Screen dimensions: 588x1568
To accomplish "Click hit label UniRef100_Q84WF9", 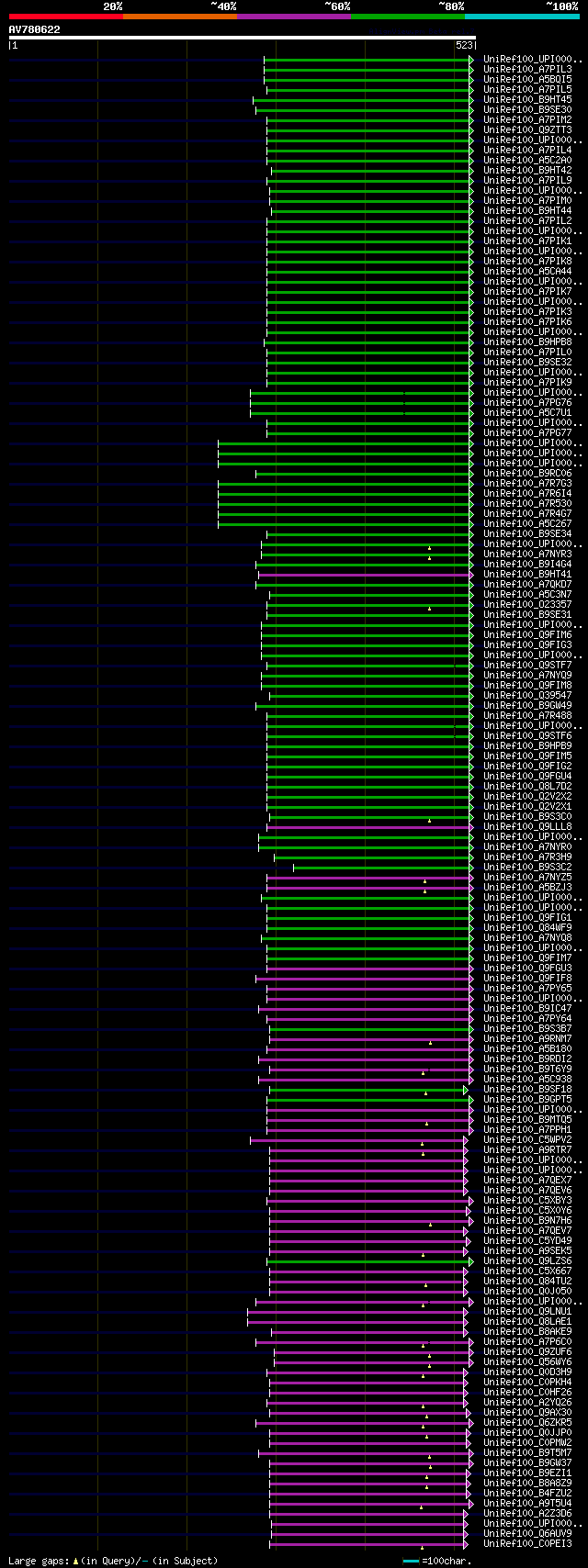I will coord(527,927).
